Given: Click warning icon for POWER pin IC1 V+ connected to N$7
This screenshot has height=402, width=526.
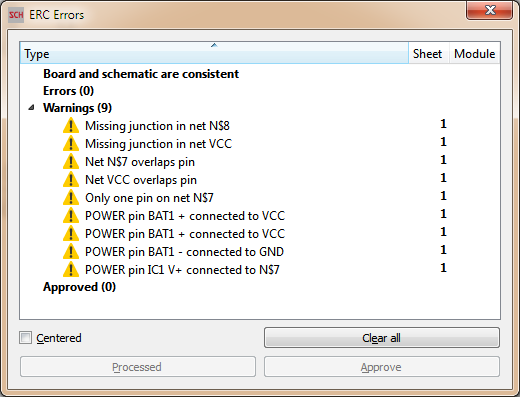Looking at the screenshot, I should (x=71, y=270).
